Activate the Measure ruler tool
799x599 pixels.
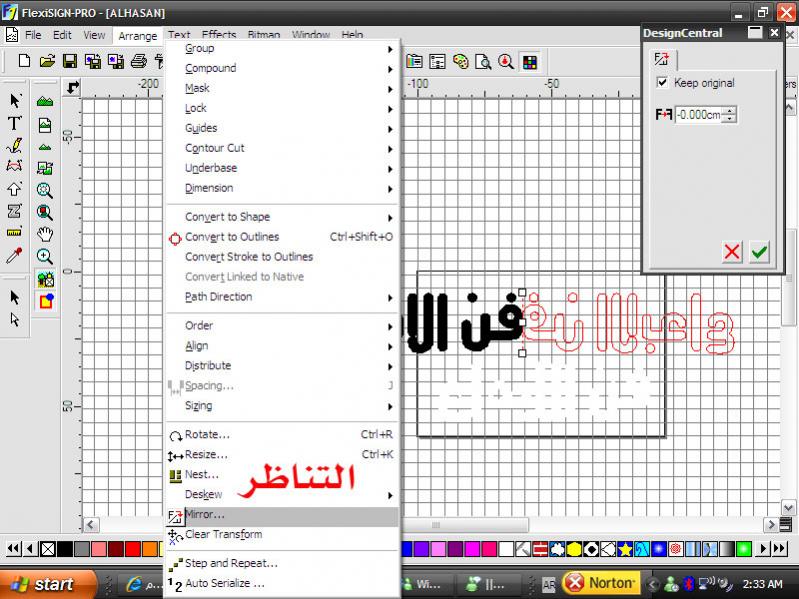[x=15, y=233]
